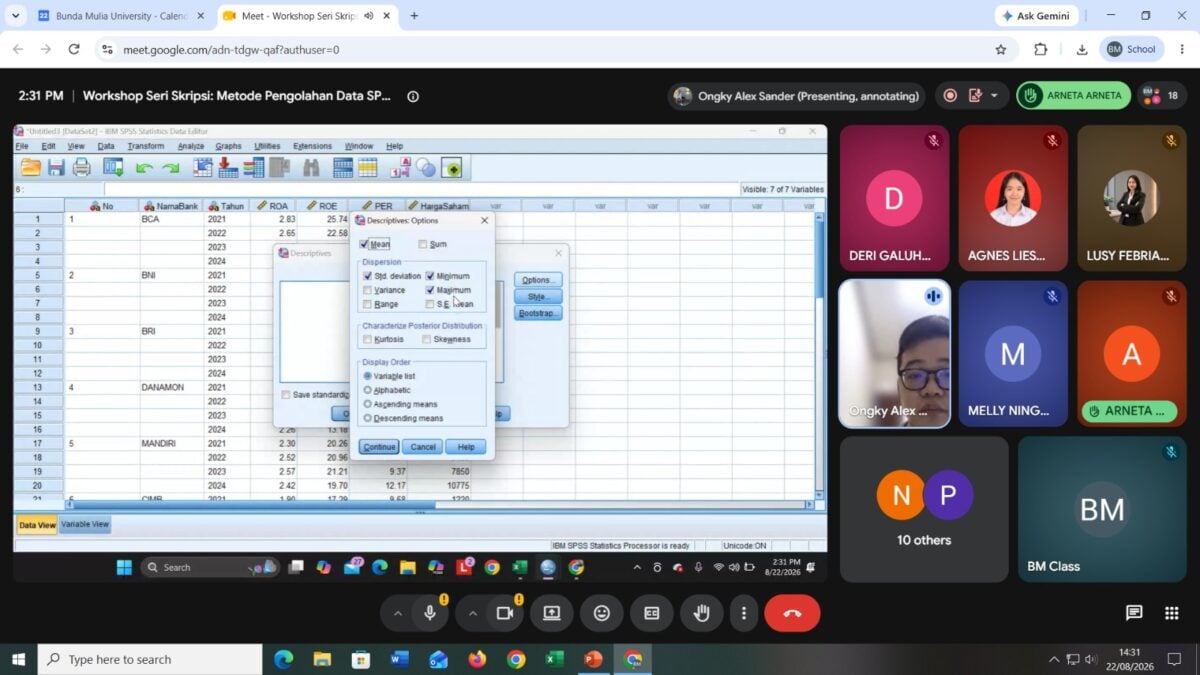Enable the Range checkbox
Viewport: 1200px width, 675px height.
pyautogui.click(x=367, y=304)
